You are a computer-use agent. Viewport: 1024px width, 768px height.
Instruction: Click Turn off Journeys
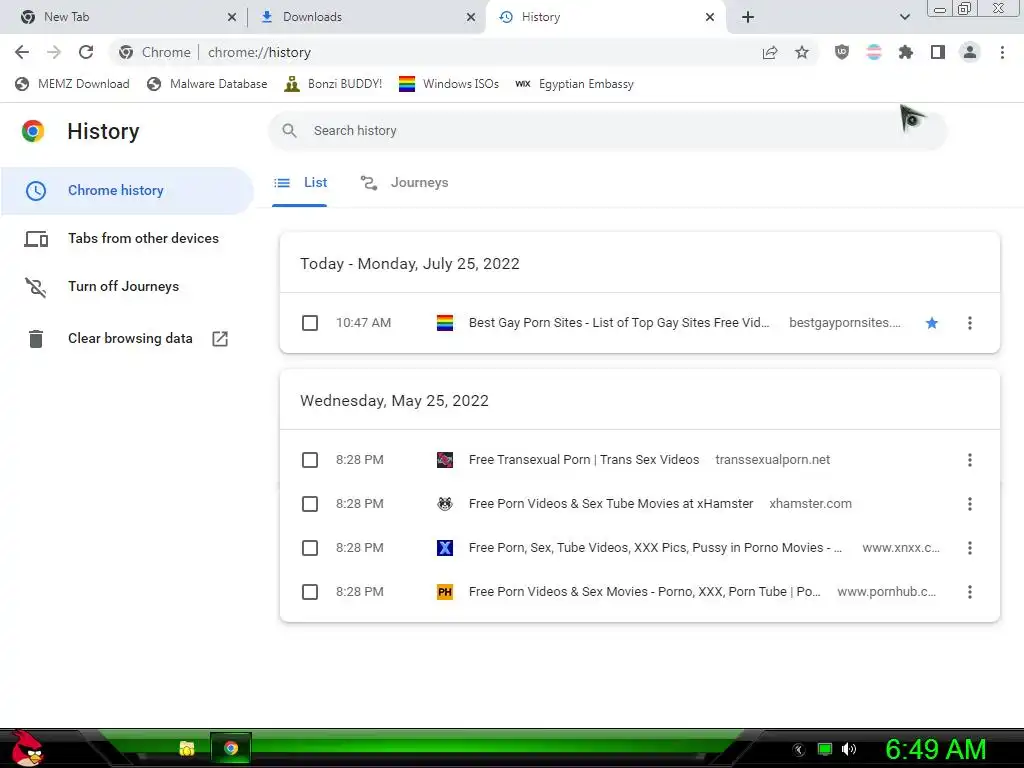click(x=127, y=287)
